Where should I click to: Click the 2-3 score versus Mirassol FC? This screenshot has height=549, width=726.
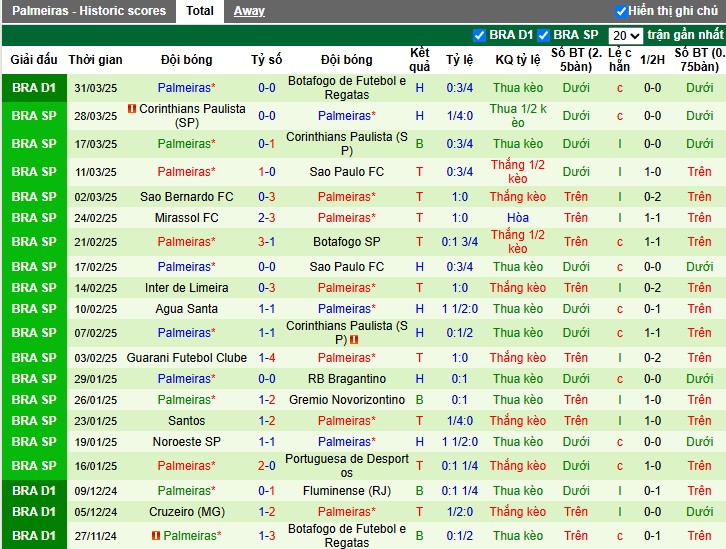267,218
